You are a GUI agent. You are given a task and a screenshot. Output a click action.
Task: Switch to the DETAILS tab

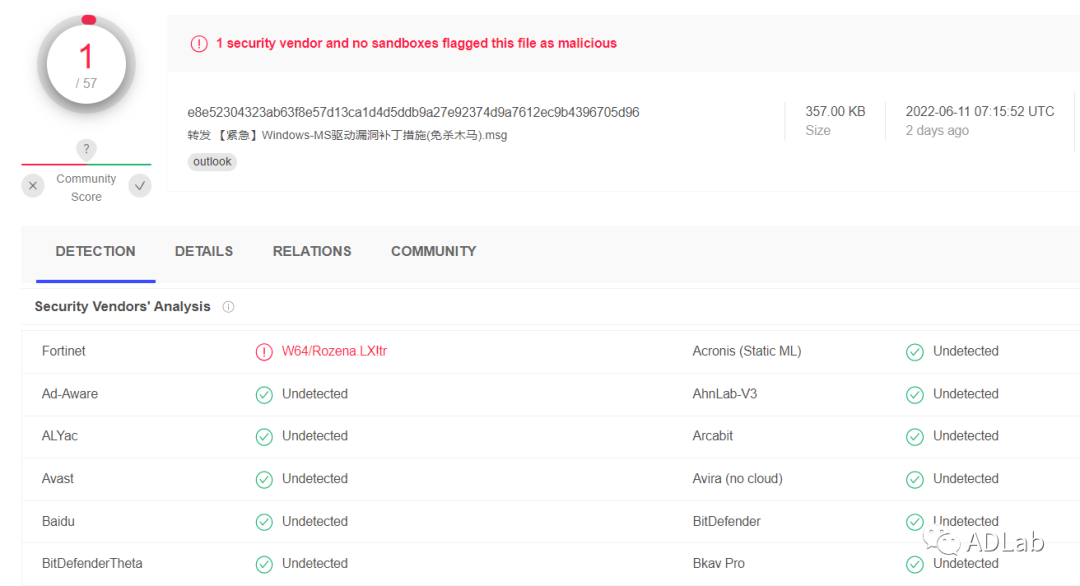pos(204,252)
